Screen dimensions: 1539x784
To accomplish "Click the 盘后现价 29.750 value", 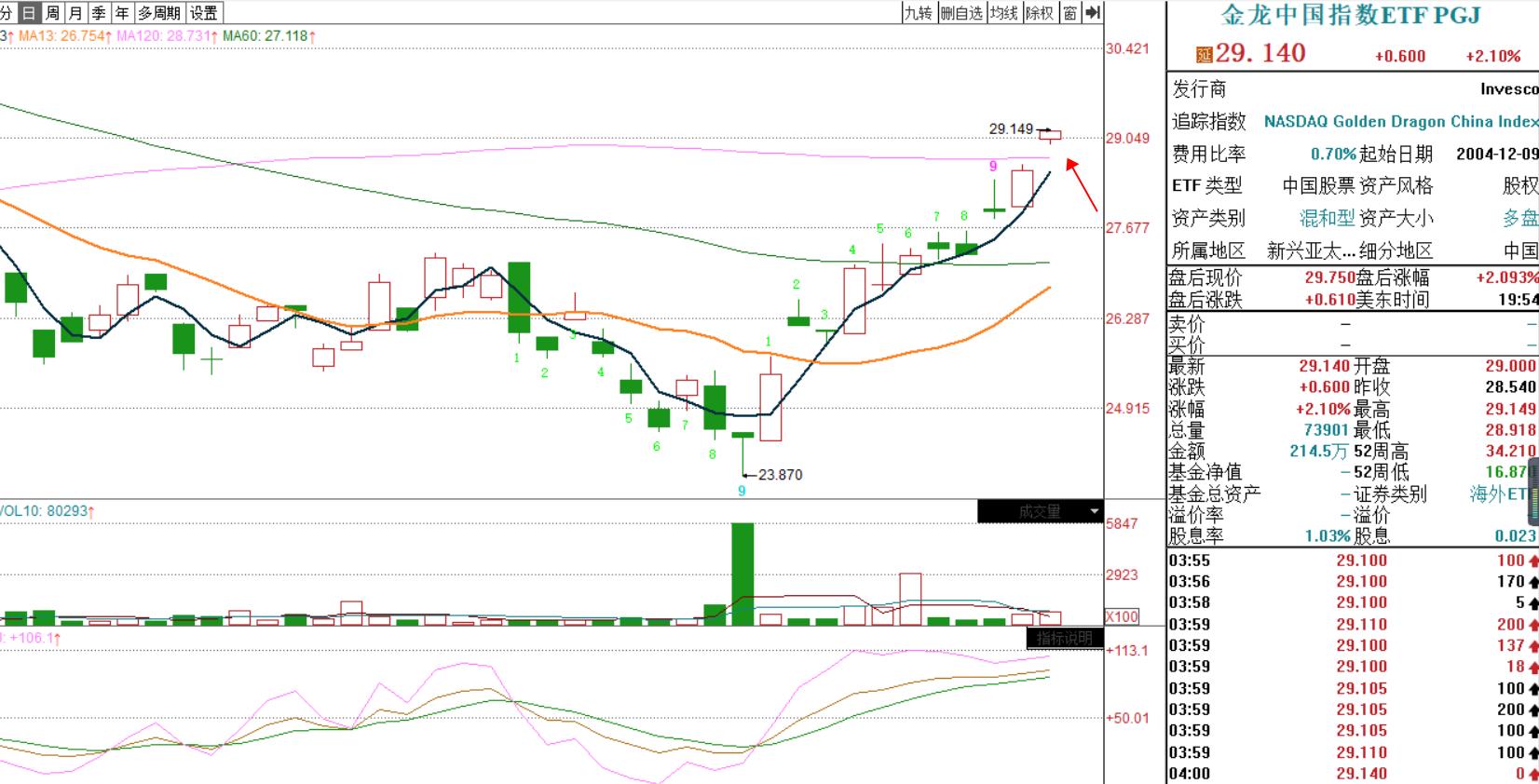I will 1329,277.
